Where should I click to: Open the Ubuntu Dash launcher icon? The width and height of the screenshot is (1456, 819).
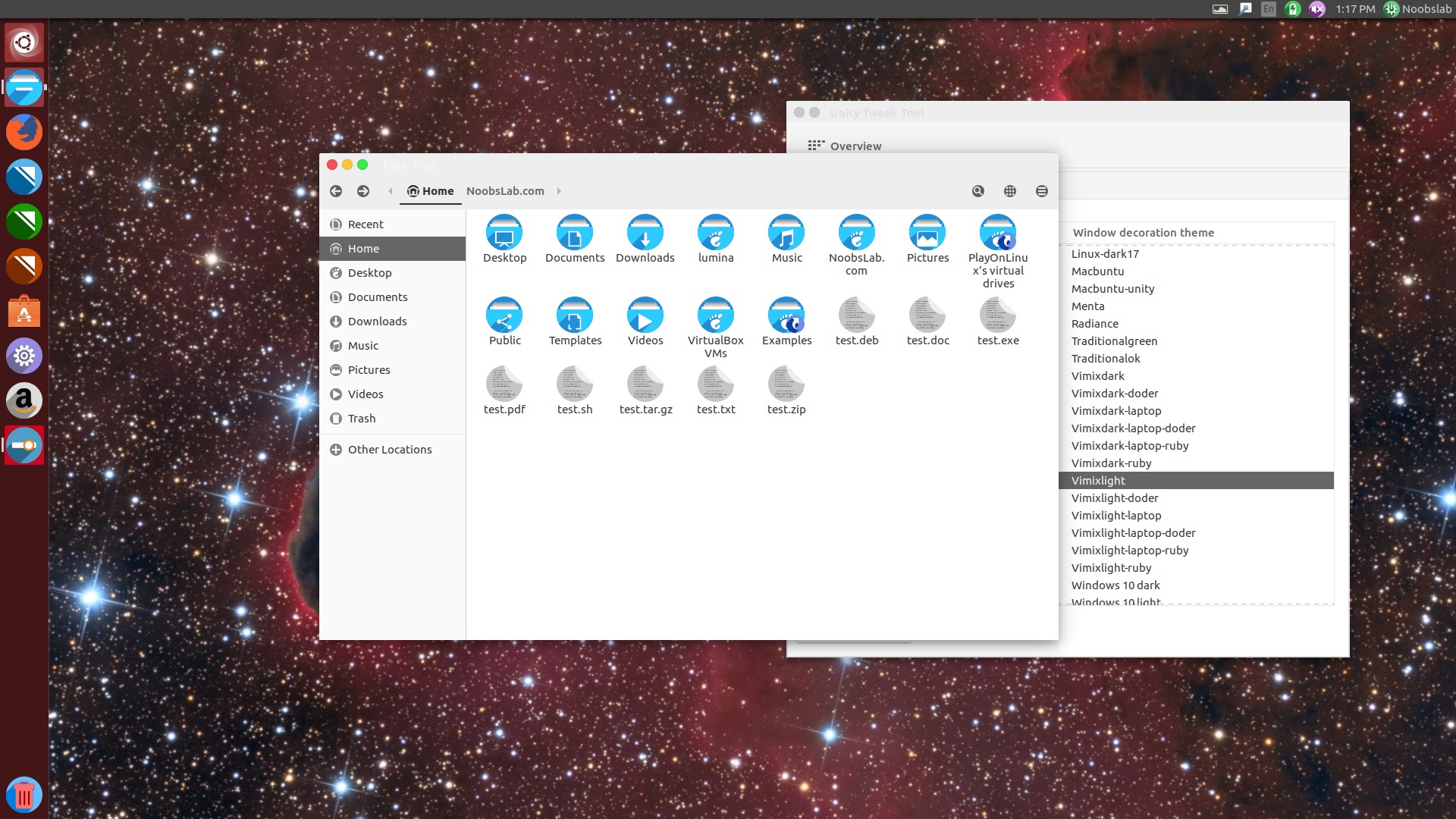[24, 43]
